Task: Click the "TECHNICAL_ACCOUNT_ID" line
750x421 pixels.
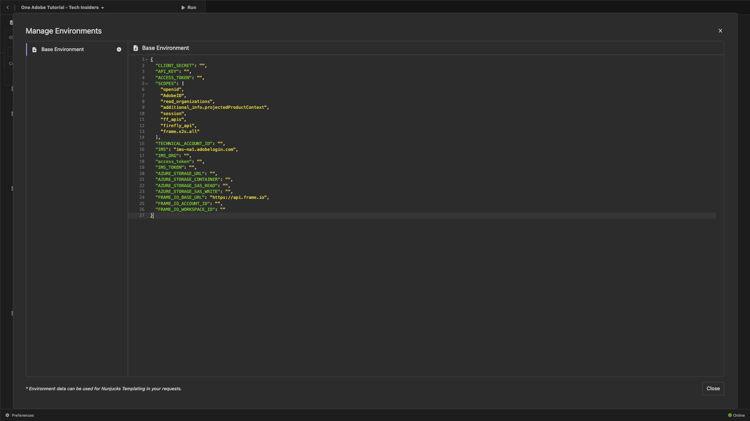Action: (190, 144)
